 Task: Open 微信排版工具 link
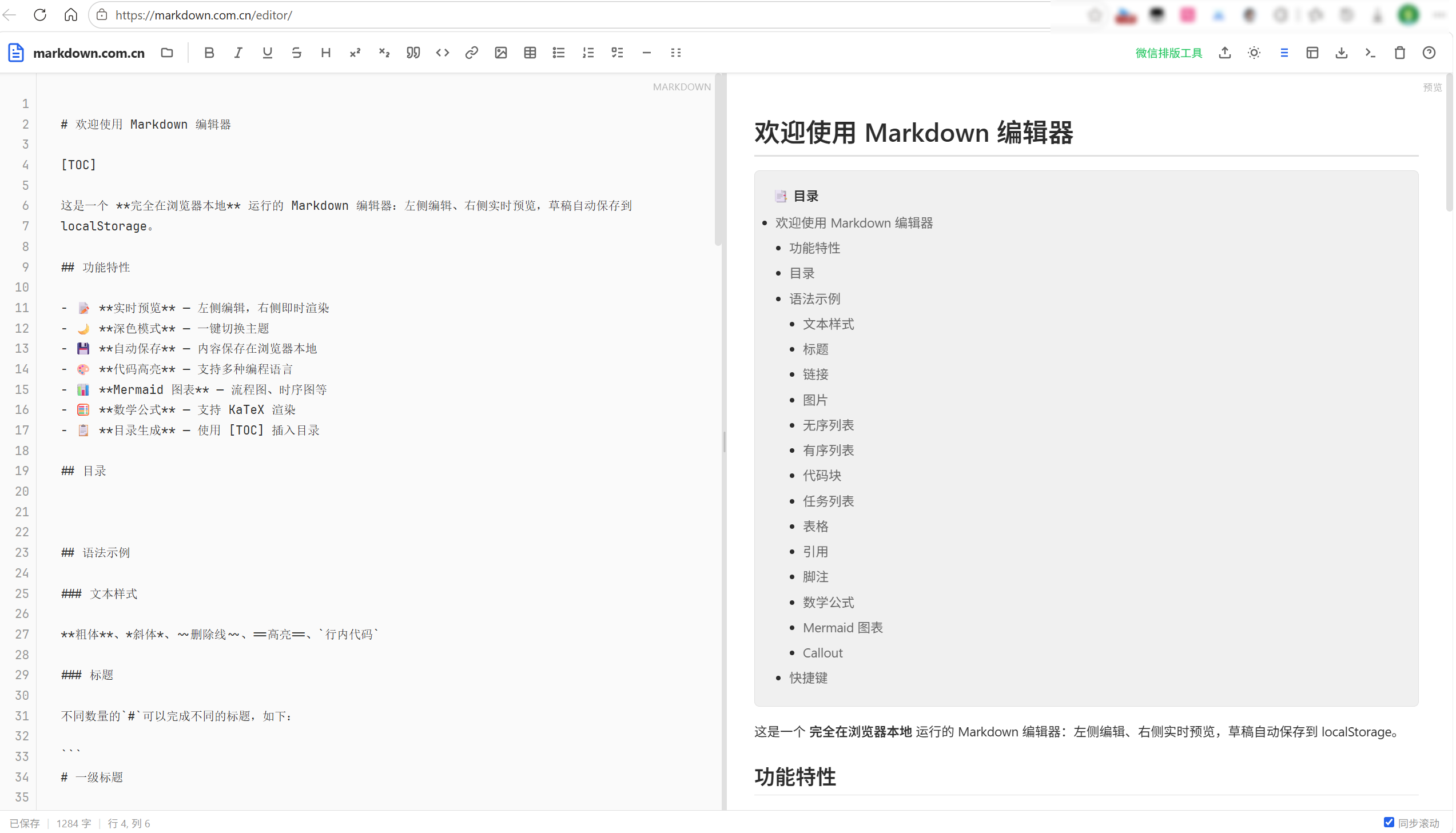(1169, 53)
